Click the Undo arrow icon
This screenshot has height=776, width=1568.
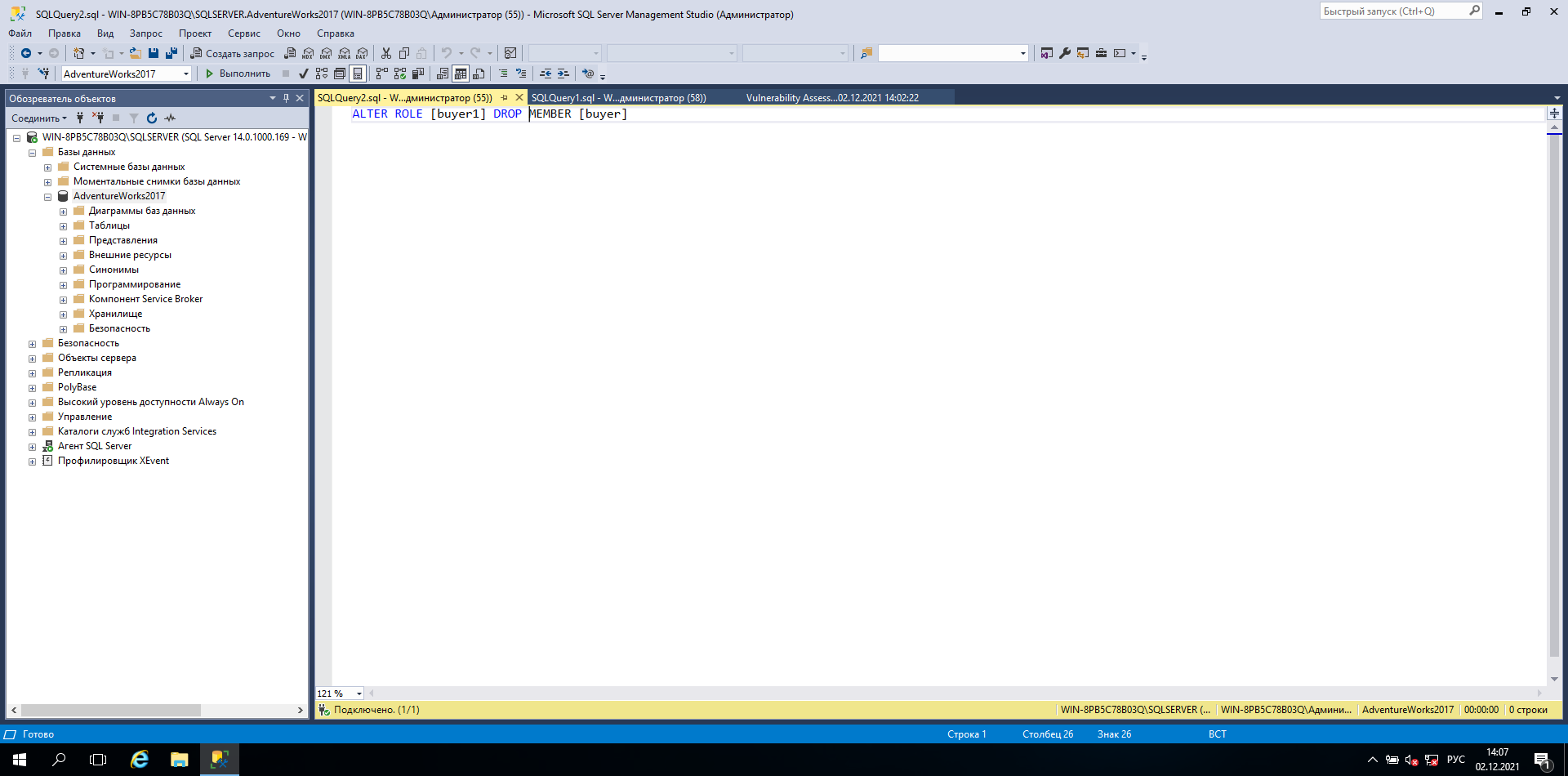point(447,53)
